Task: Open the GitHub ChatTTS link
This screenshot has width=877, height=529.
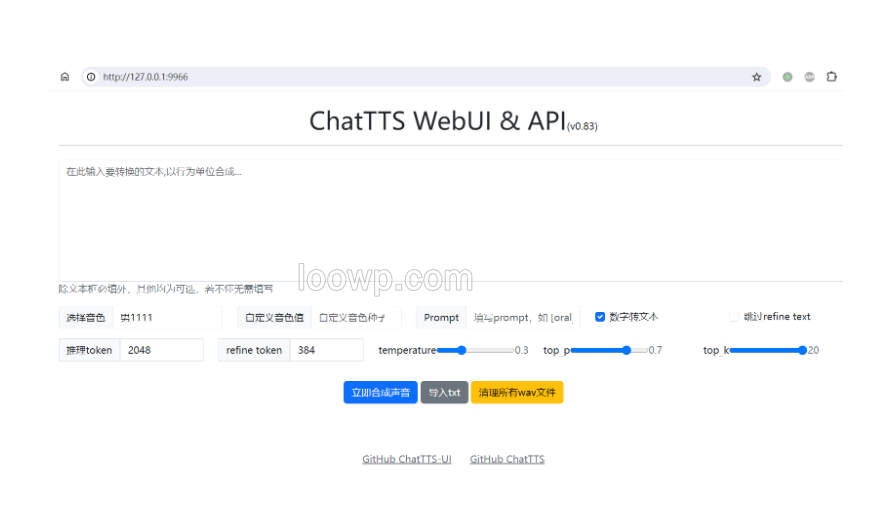Action: coord(507,459)
